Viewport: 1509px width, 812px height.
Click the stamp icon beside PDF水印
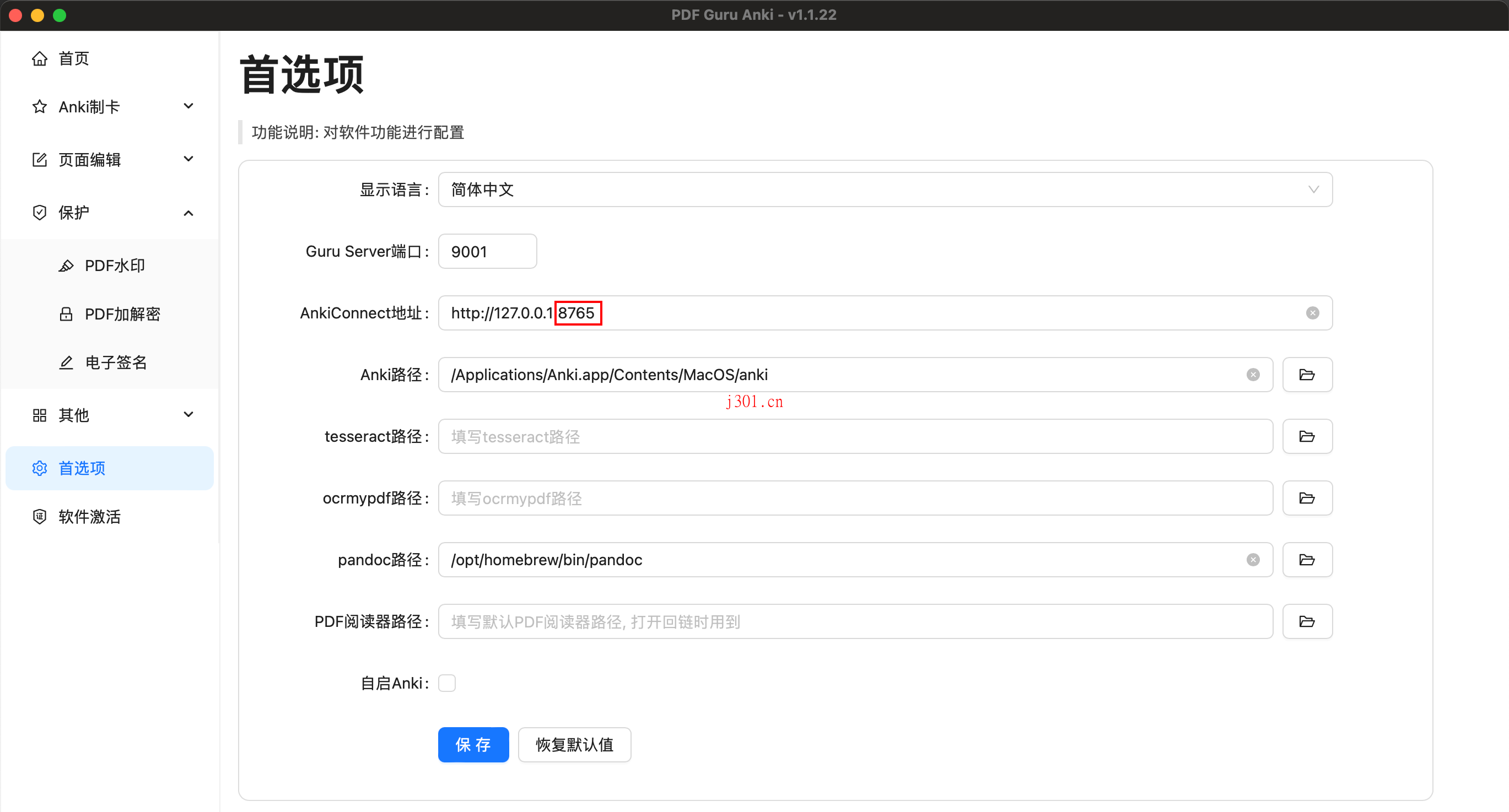(66, 266)
